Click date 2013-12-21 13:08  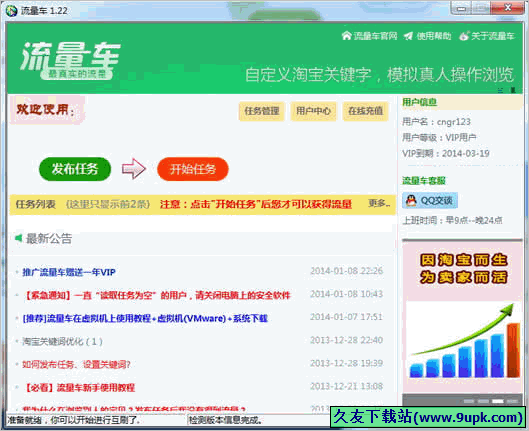[346, 386]
